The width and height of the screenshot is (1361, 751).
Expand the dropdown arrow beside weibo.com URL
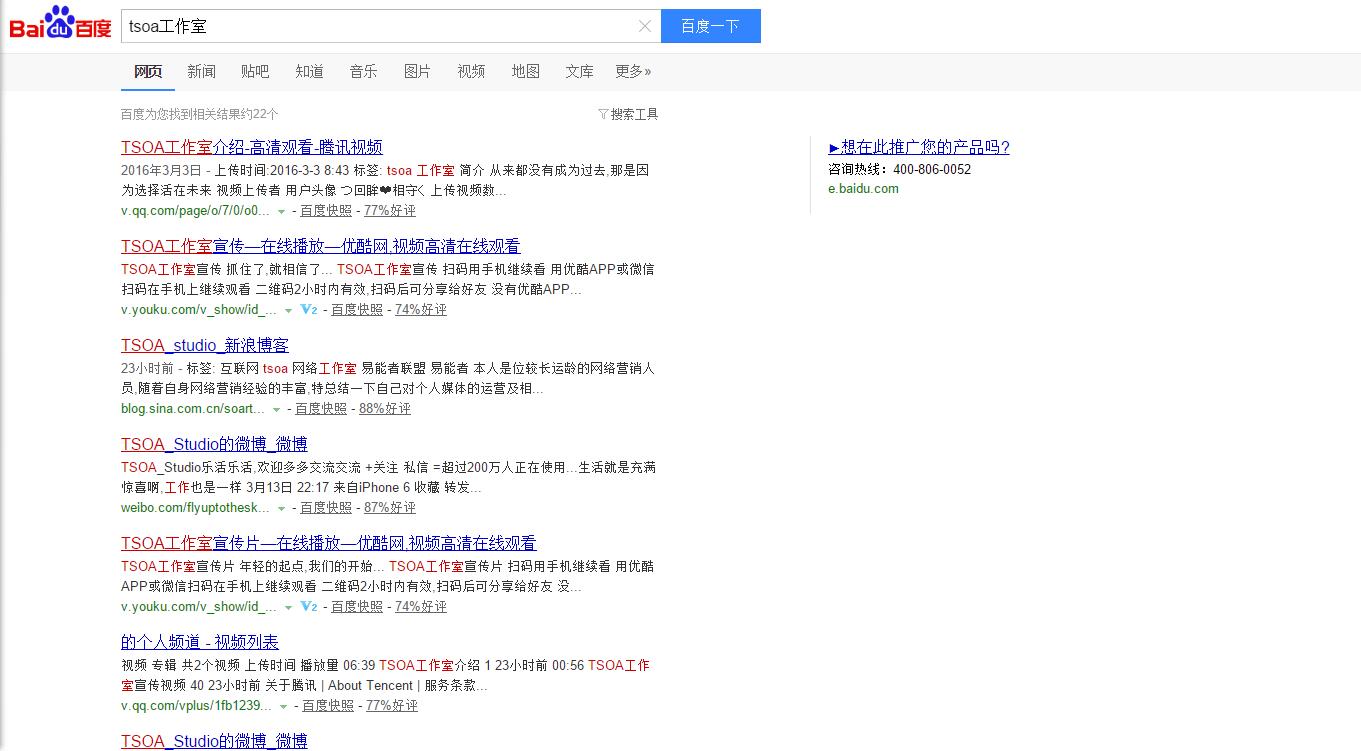coord(281,509)
